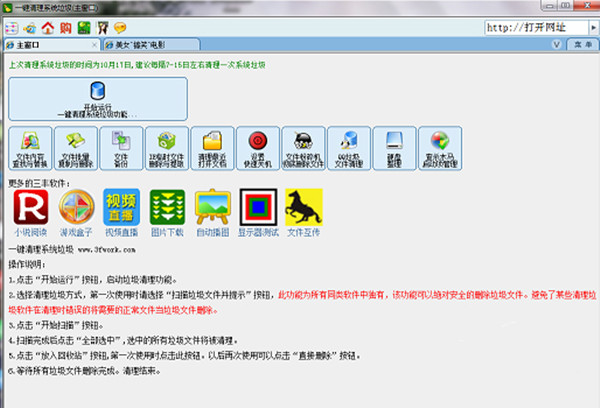Open the yellow chat bubble icon
Image resolution: width=600 pixels, height=408 pixels.
click(120, 28)
